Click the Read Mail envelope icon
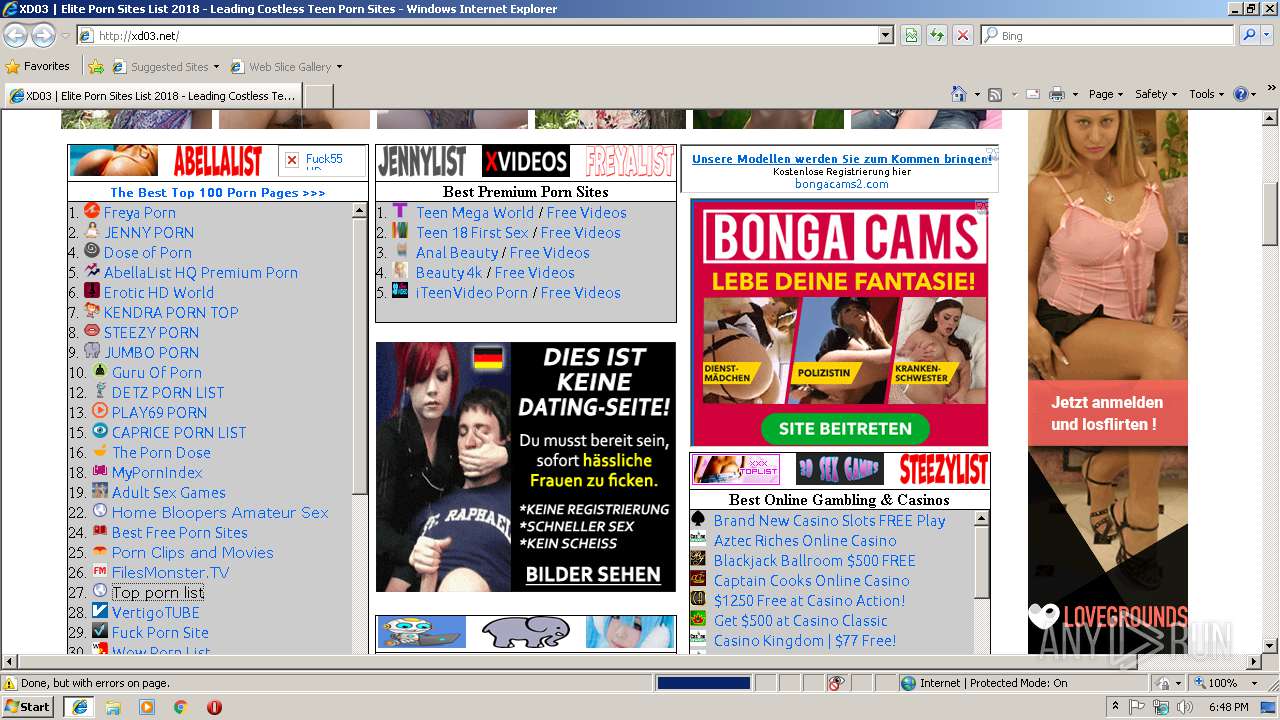 point(1033,94)
